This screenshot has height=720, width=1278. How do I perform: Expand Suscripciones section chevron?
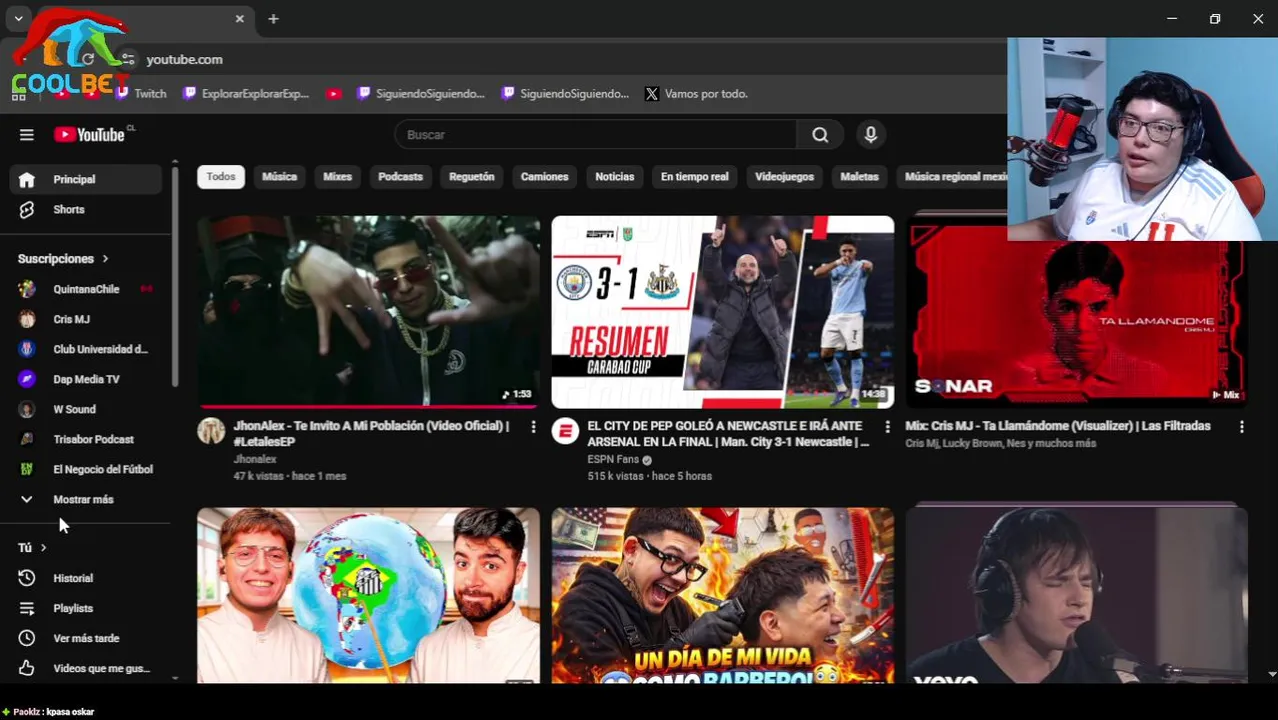click(105, 259)
